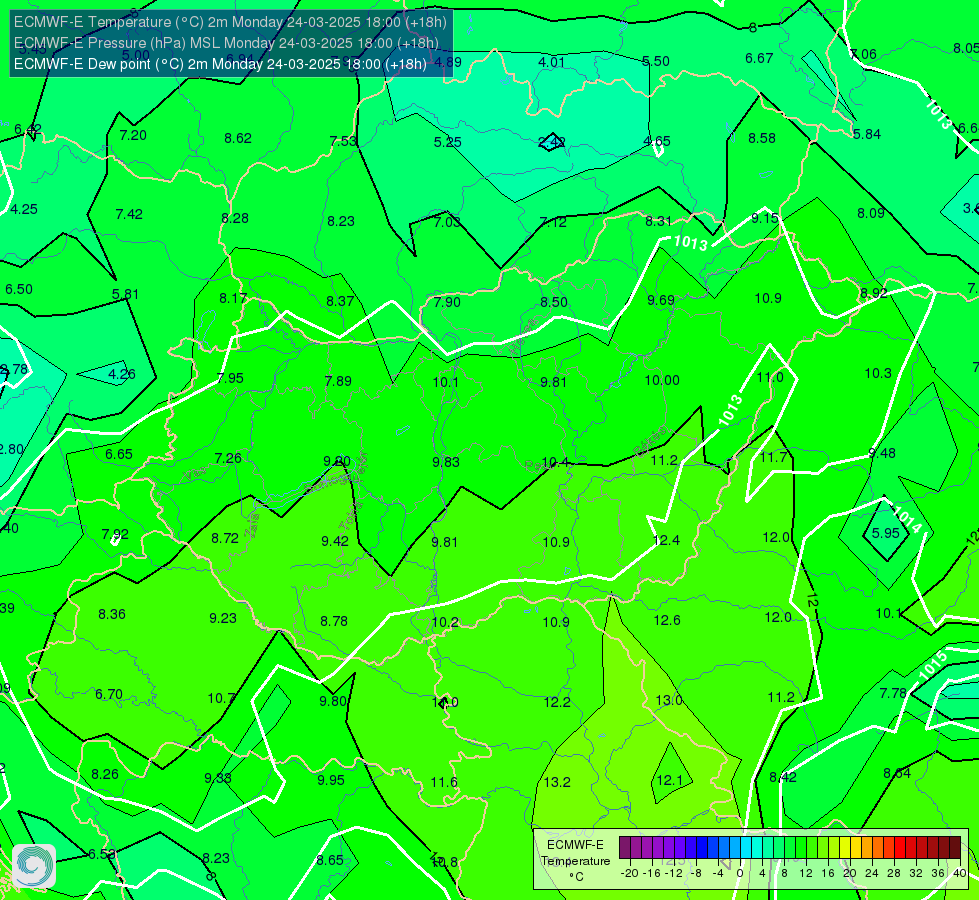Viewport: 979px width, 900px height.
Task: Click the 9.42 dew point value
Action: pos(335,541)
